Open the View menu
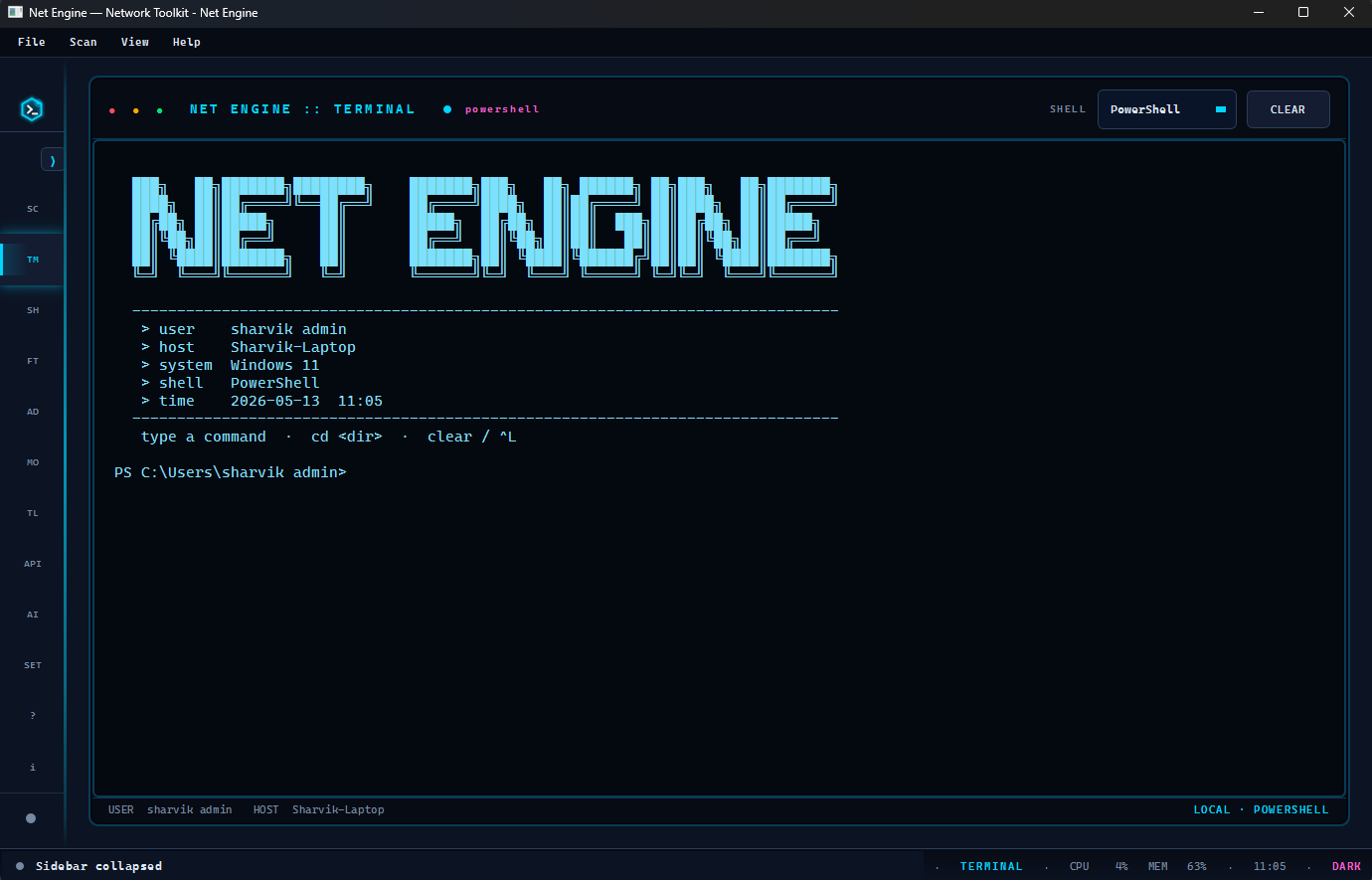The image size is (1372, 880). 135,42
